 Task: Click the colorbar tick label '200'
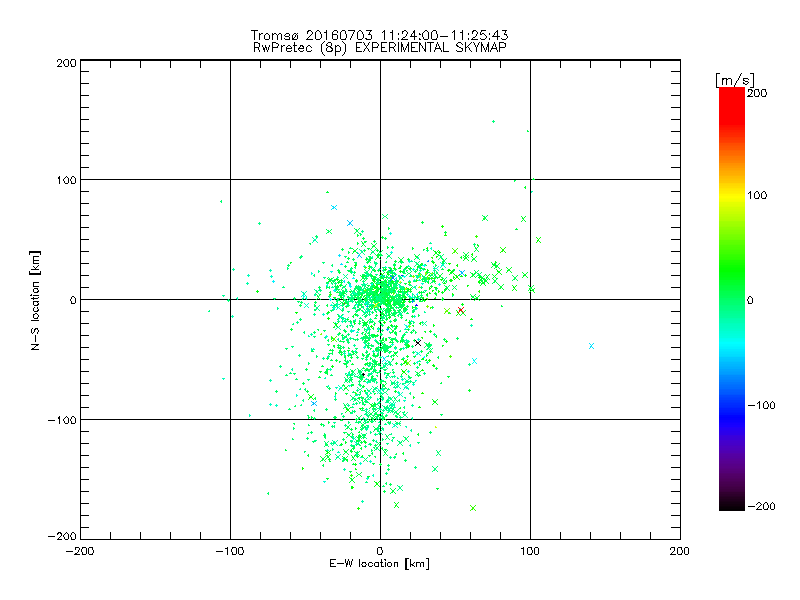click(757, 93)
